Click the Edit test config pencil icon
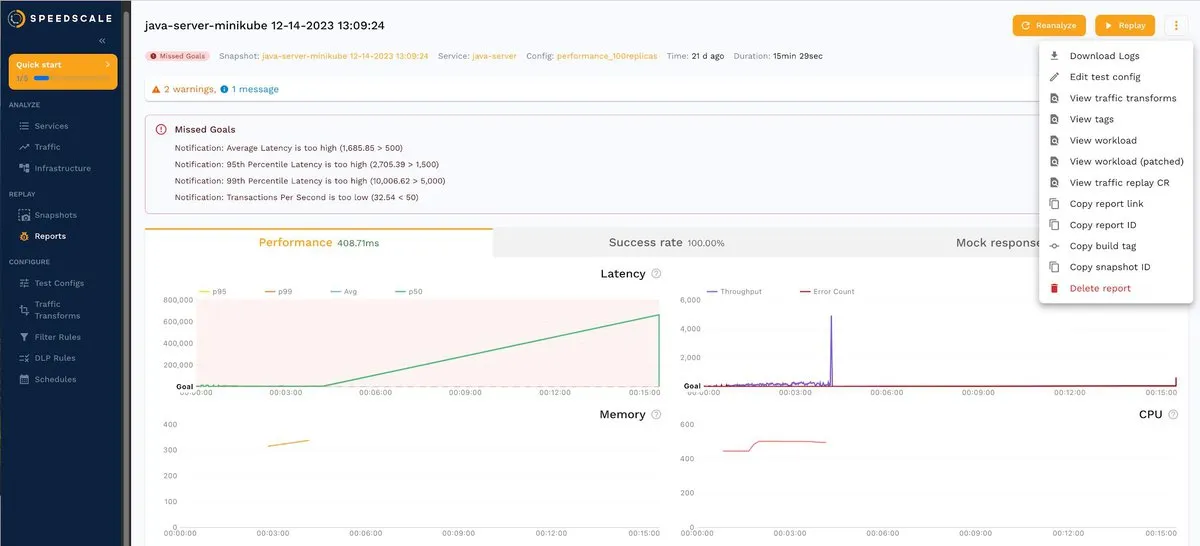Image resolution: width=1200 pixels, height=546 pixels. (1054, 77)
